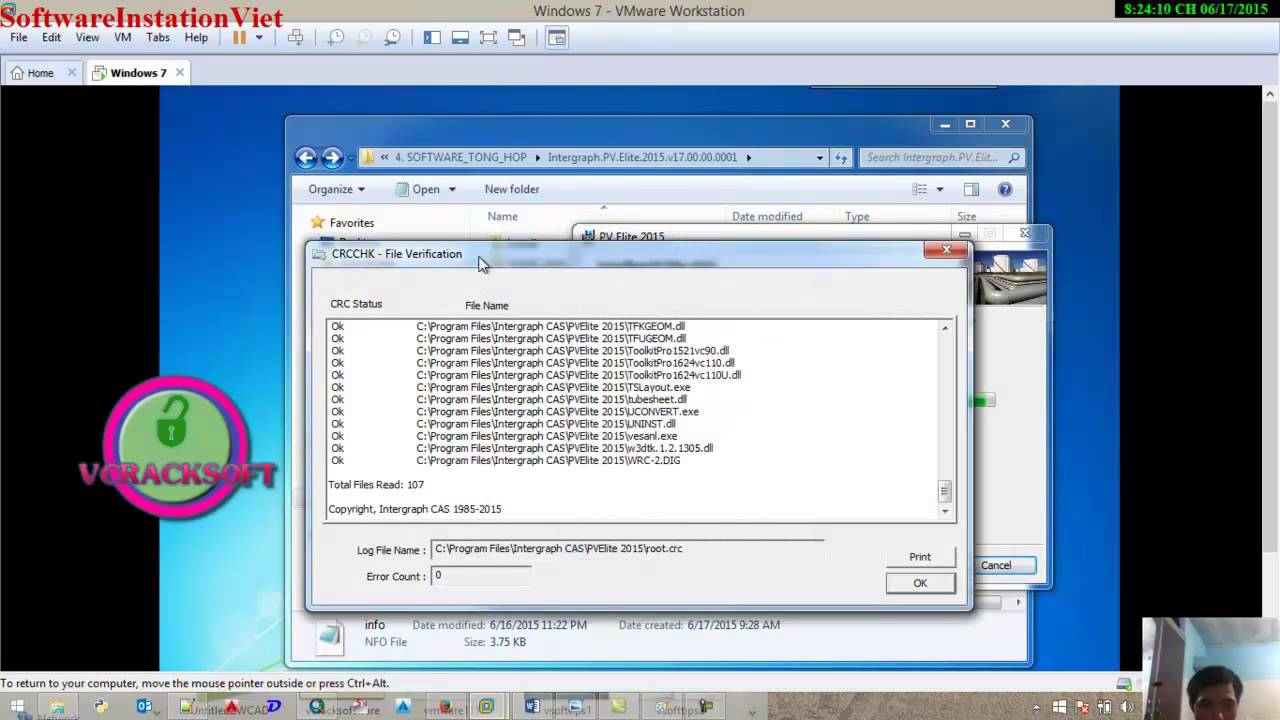Click the console view toolbar icon

click(x=557, y=37)
